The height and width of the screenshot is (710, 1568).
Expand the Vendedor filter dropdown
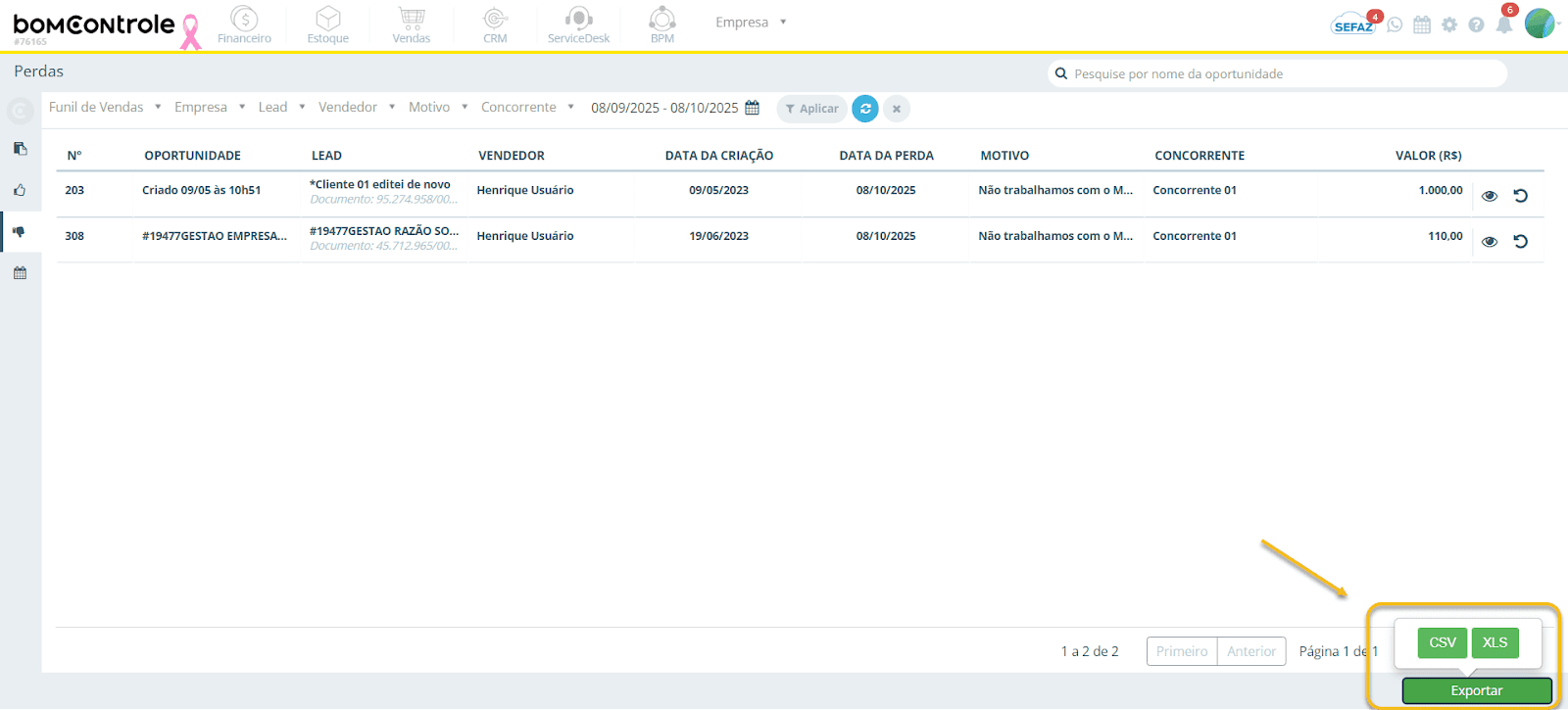click(357, 108)
